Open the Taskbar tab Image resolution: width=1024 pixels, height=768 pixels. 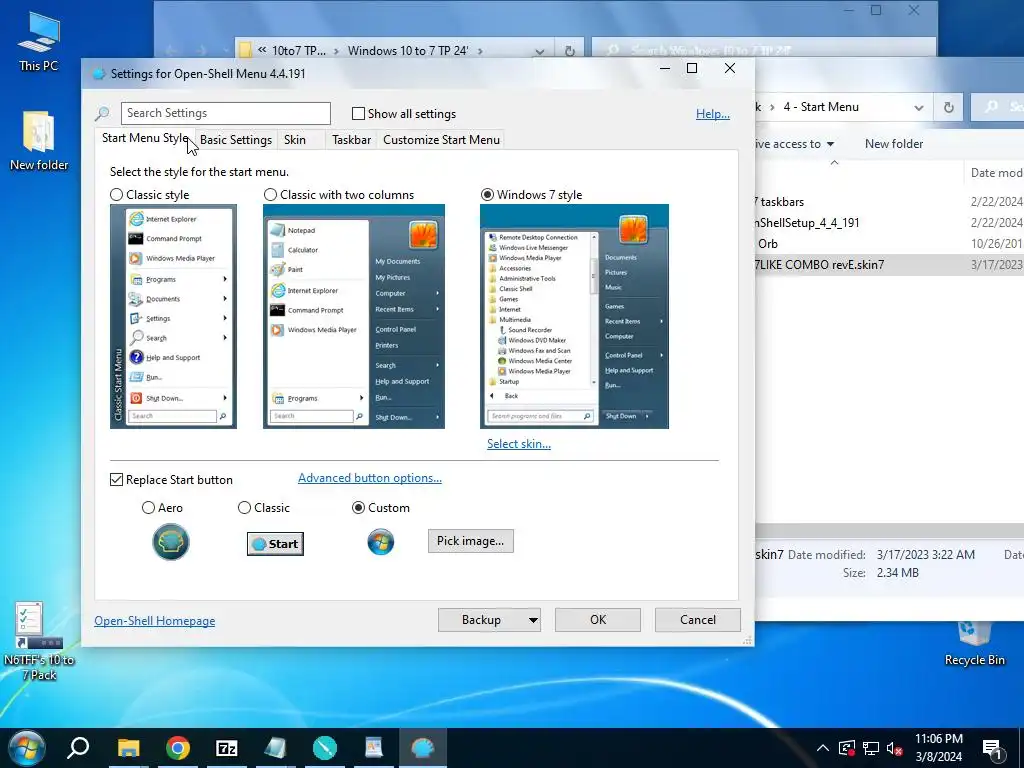pos(351,140)
